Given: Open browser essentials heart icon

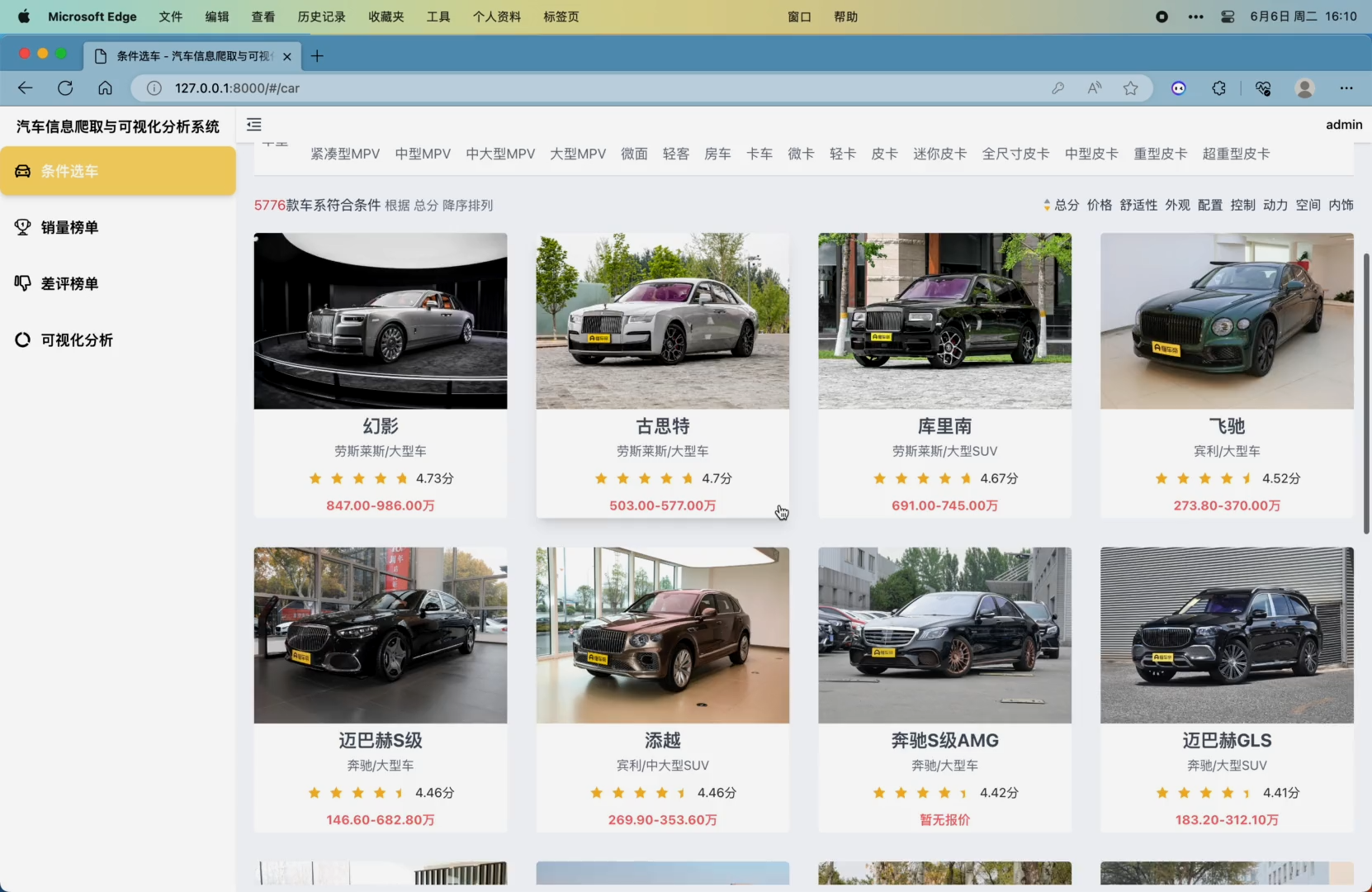Looking at the screenshot, I should pos(1263,88).
